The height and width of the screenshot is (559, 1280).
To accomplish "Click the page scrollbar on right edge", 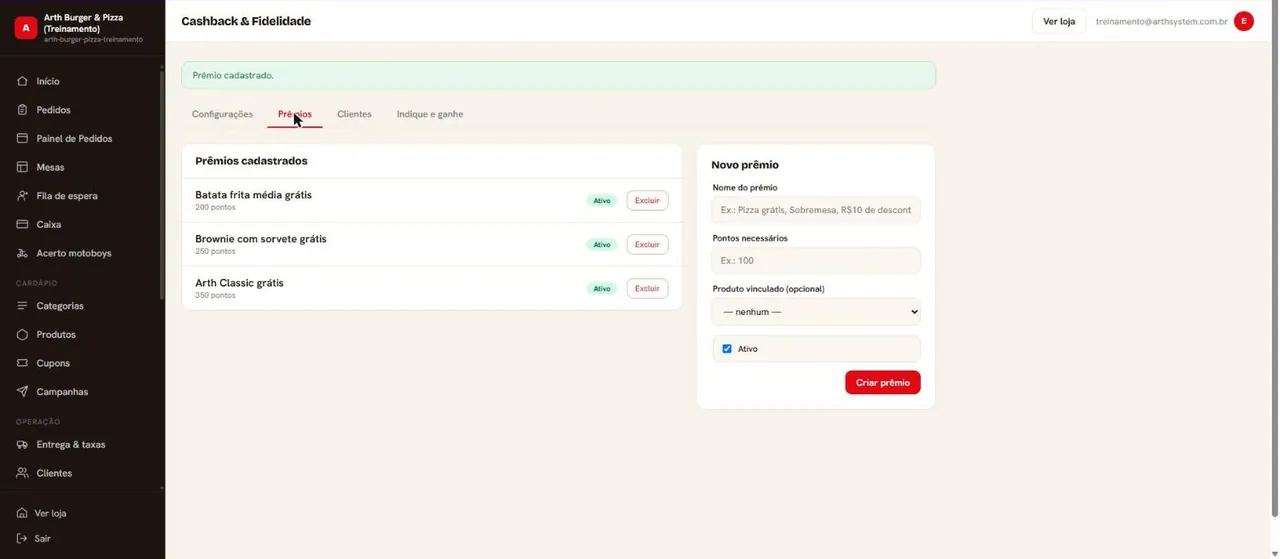I will 1274,260.
